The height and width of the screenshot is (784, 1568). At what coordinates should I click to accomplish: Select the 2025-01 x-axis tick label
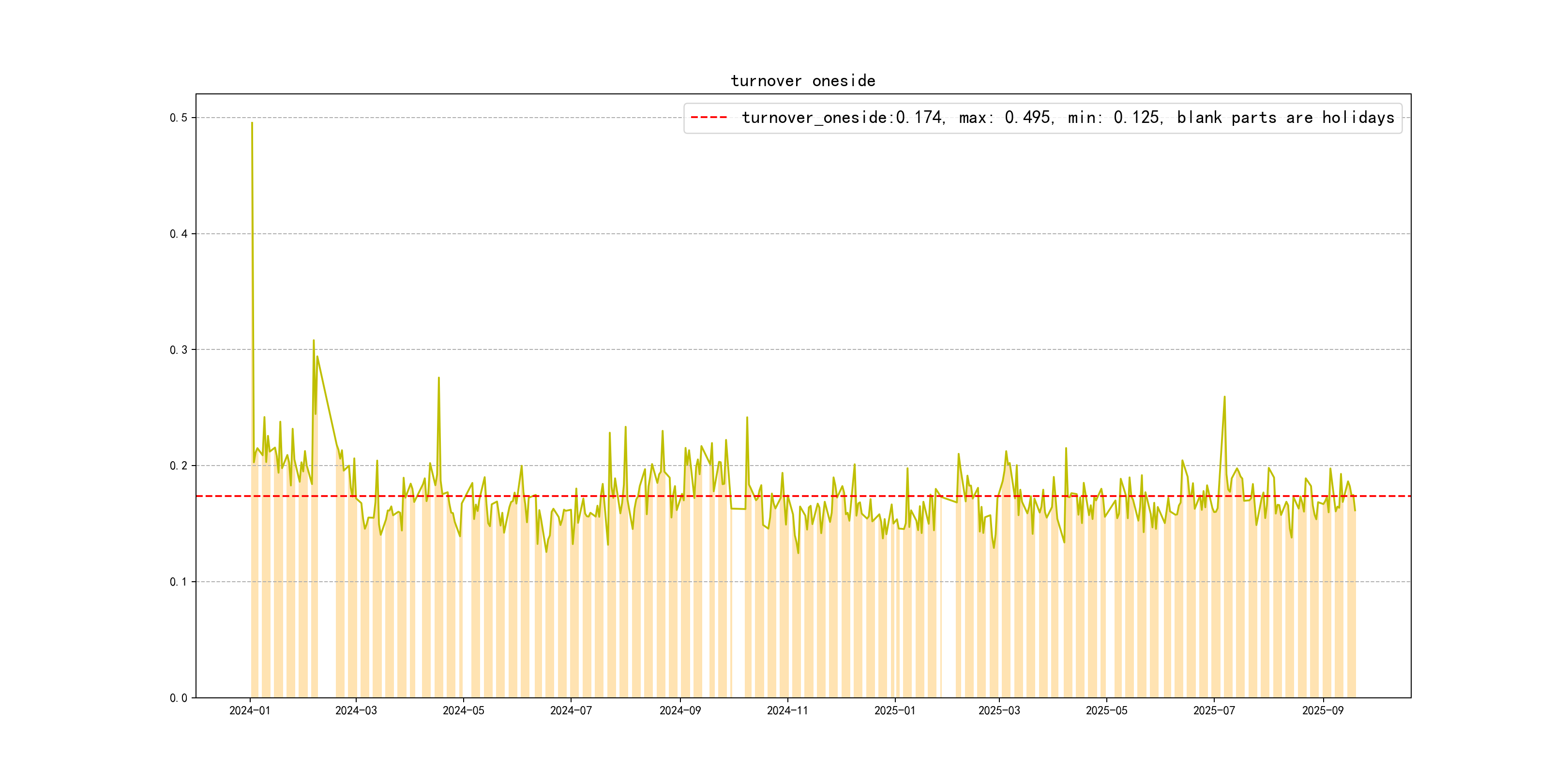895,710
